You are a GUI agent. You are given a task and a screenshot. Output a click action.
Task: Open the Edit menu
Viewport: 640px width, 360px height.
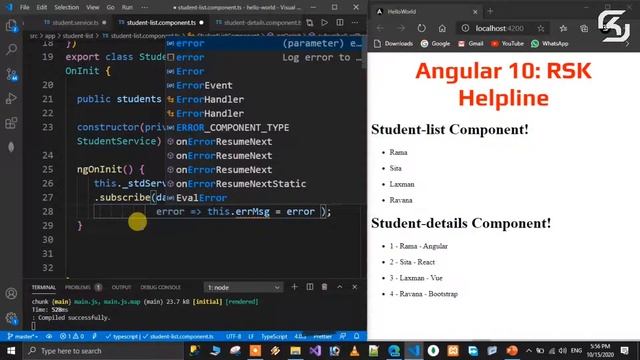pos(42,7)
